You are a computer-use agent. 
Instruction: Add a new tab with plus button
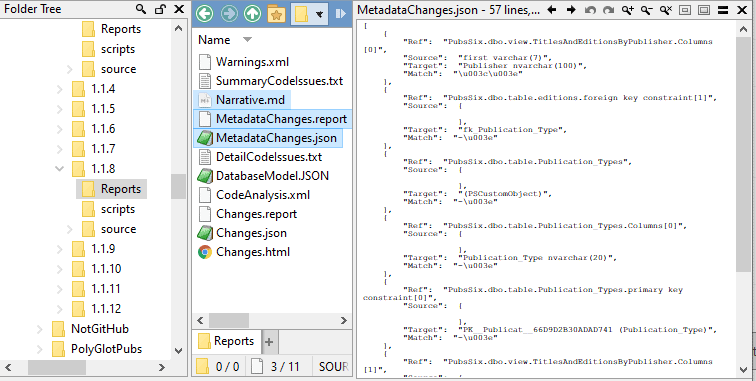point(269,342)
